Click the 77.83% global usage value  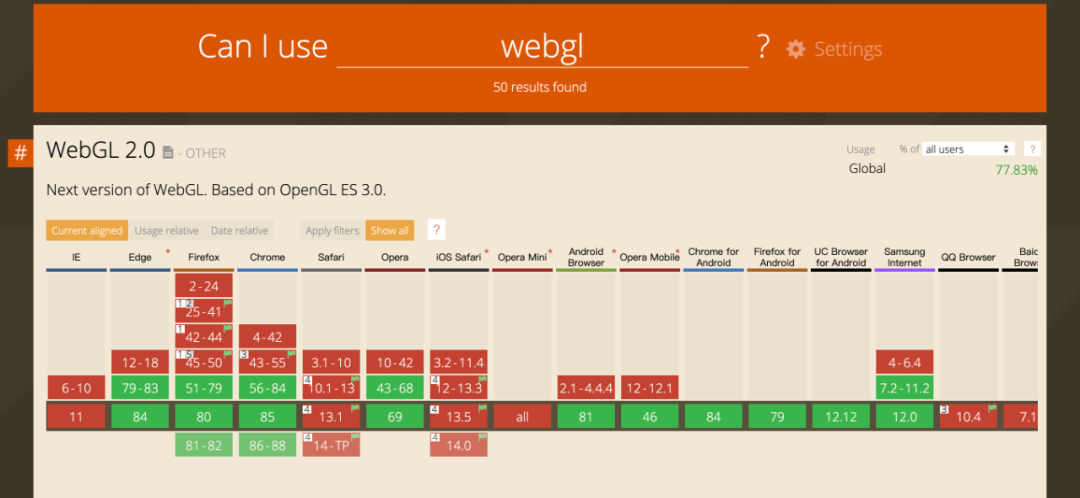tap(1017, 170)
